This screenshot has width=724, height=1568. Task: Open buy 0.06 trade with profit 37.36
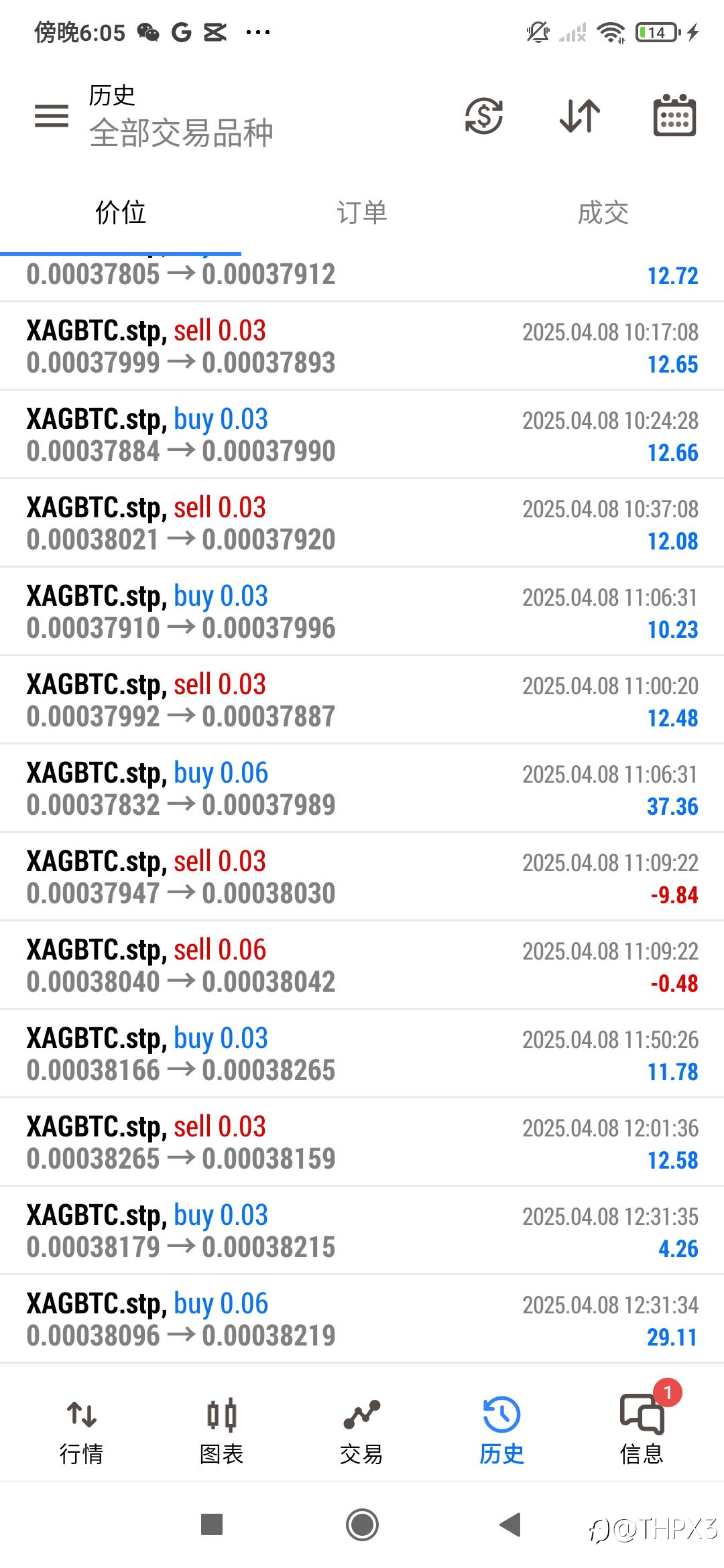pyautogui.click(x=362, y=788)
